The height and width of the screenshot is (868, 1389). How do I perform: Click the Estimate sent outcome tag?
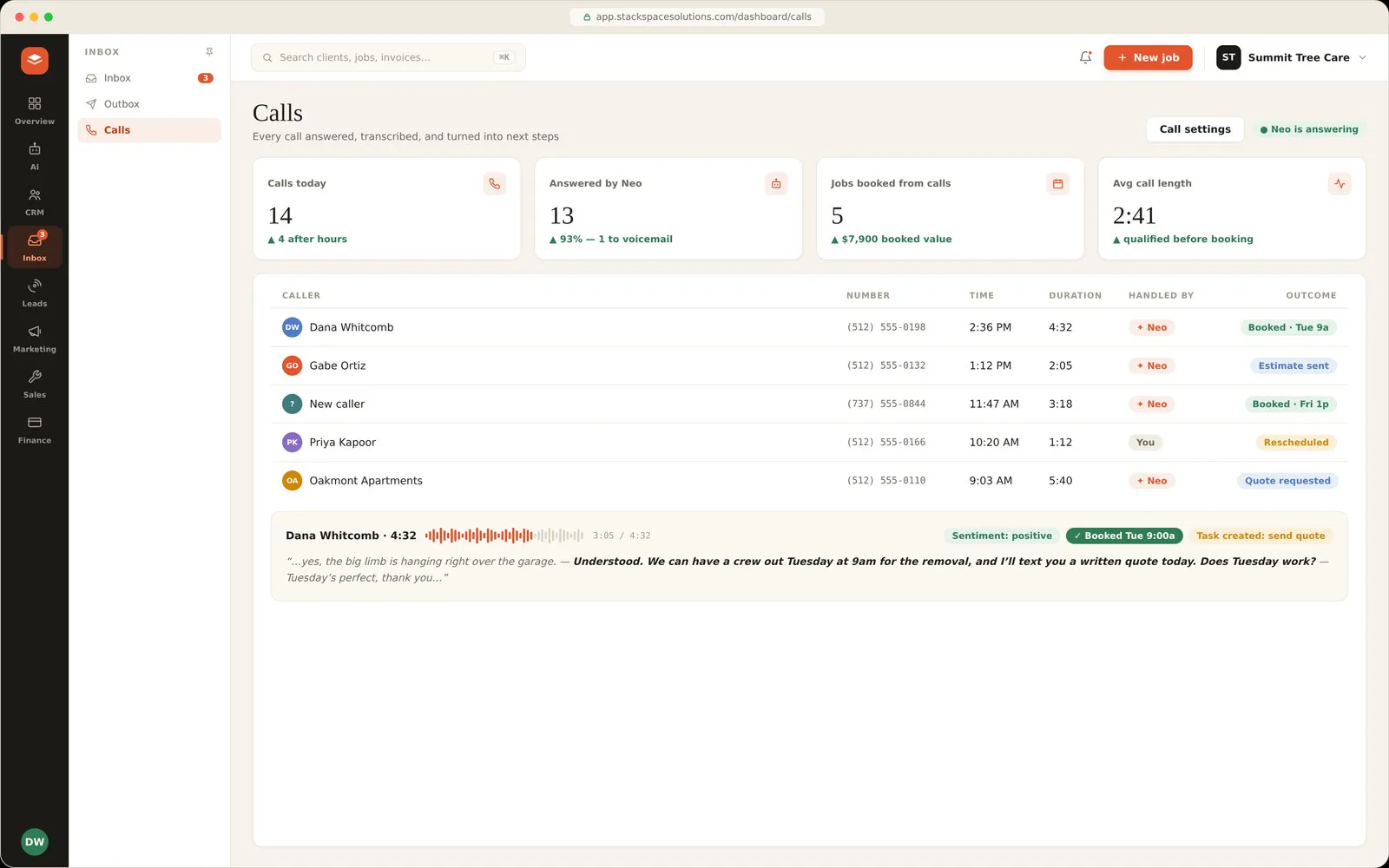tap(1294, 365)
